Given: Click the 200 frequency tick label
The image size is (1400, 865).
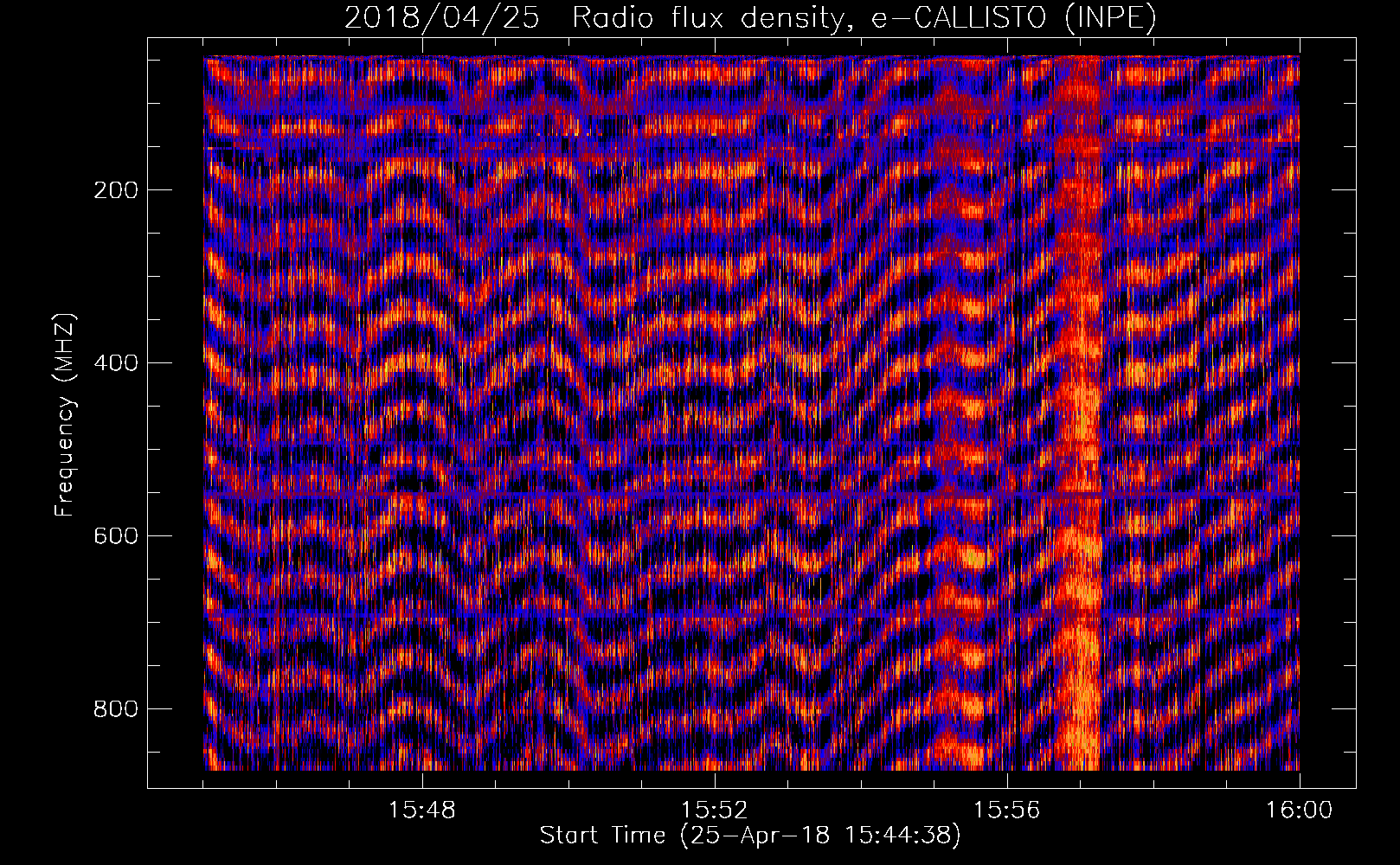Looking at the screenshot, I should click(115, 190).
